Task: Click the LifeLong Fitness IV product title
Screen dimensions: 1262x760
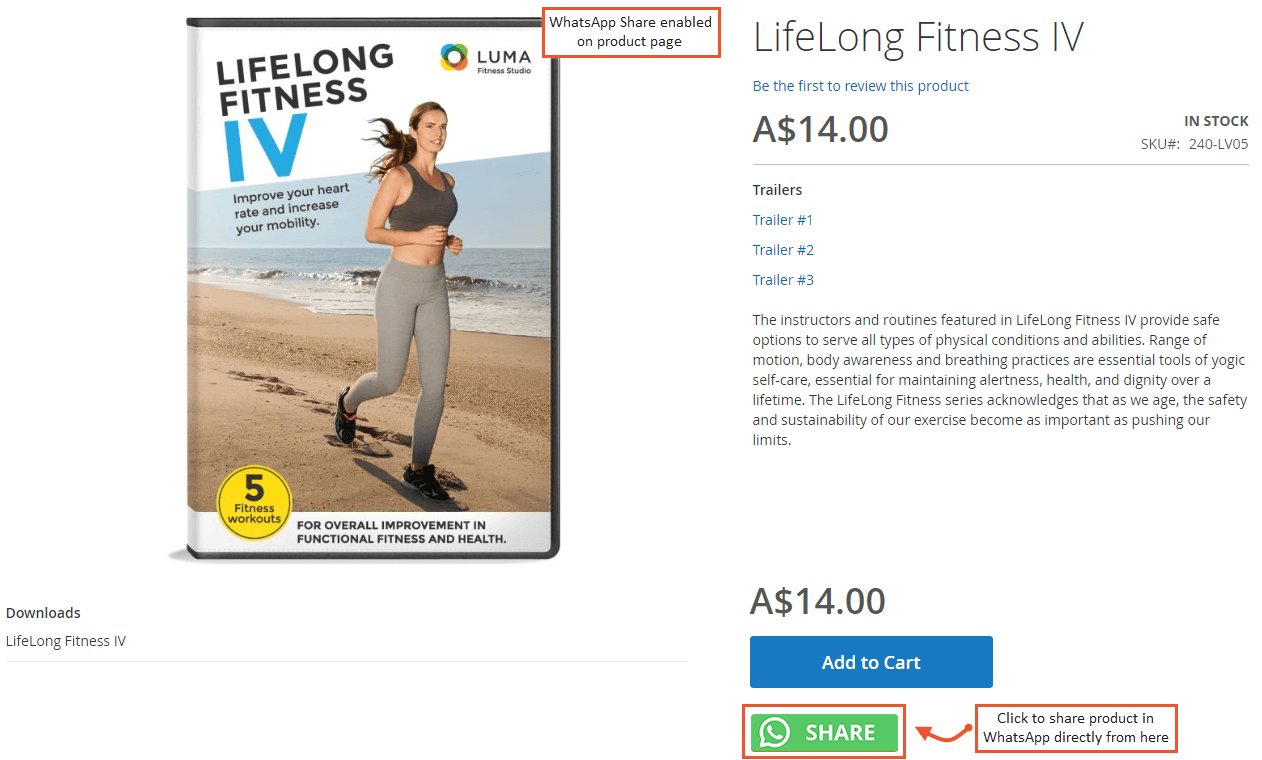Action: (x=918, y=37)
